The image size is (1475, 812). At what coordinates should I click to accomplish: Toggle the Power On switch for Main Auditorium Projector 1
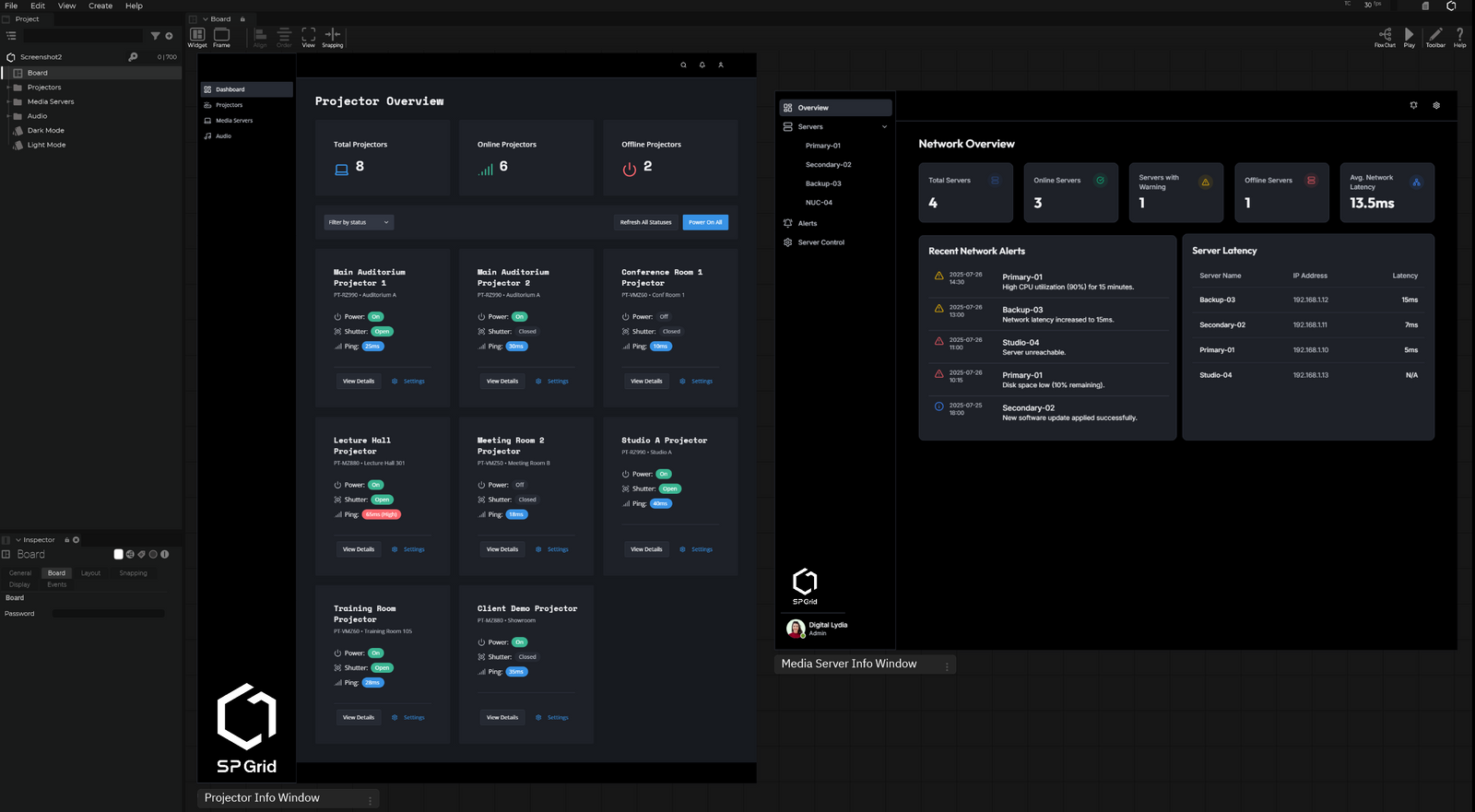pyautogui.click(x=376, y=317)
